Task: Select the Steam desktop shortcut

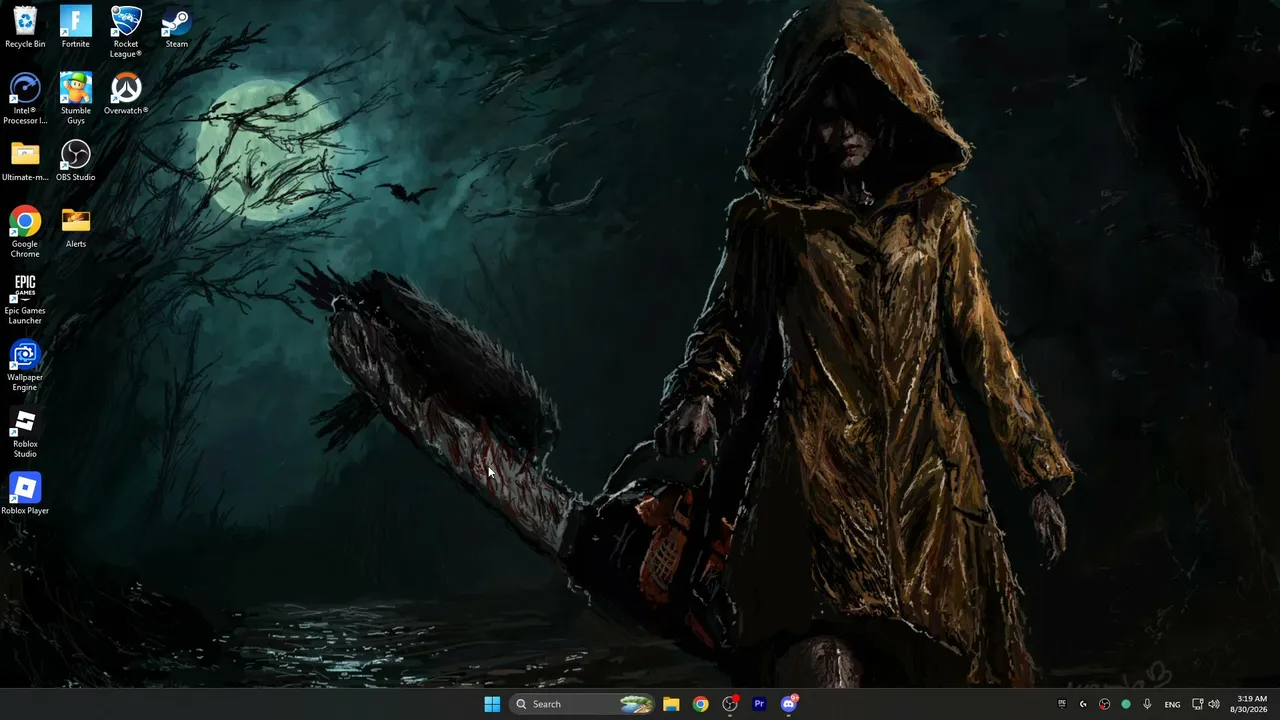Action: click(x=176, y=27)
